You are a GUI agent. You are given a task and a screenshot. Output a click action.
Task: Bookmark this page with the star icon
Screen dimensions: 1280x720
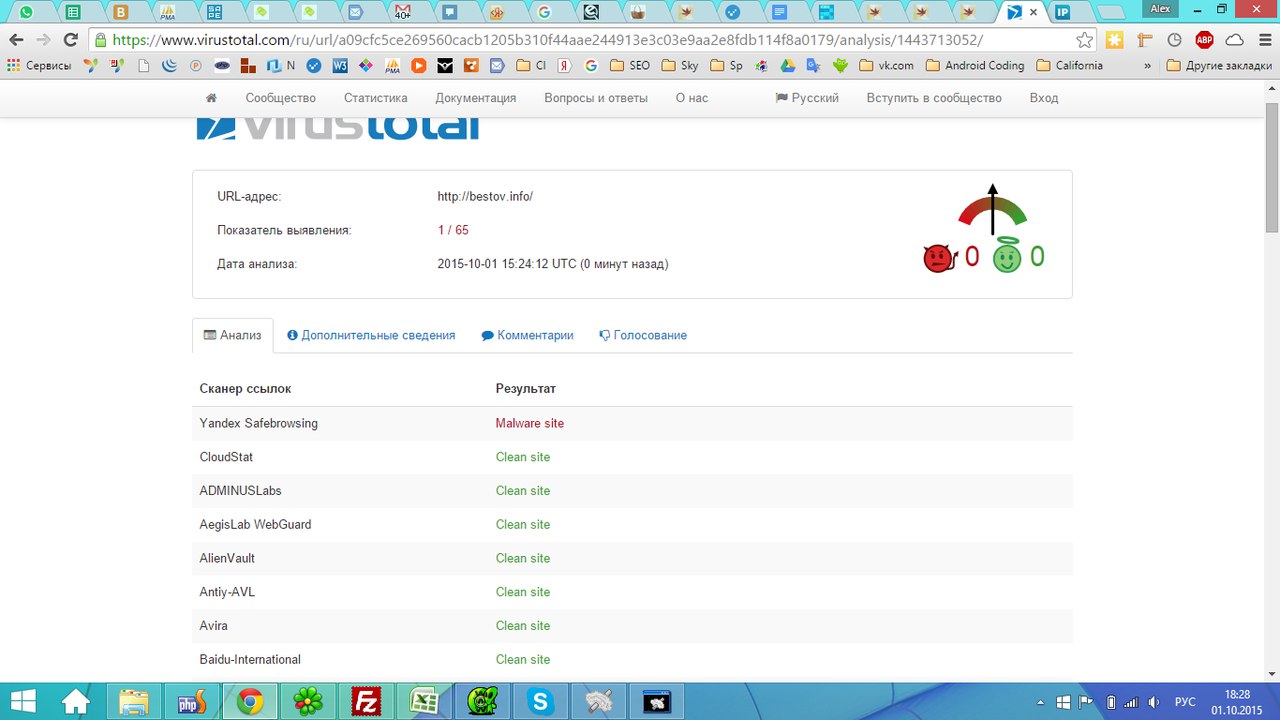click(1085, 40)
